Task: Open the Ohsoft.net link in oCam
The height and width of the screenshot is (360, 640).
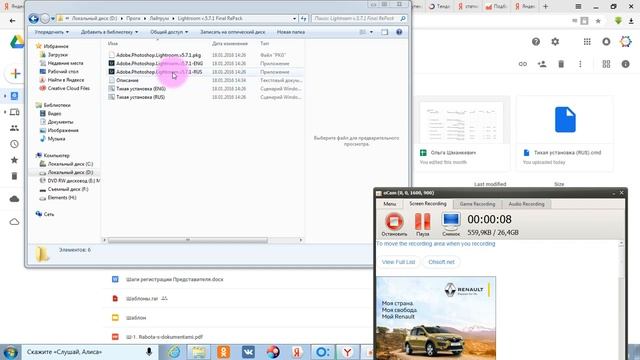Action: pos(441,262)
